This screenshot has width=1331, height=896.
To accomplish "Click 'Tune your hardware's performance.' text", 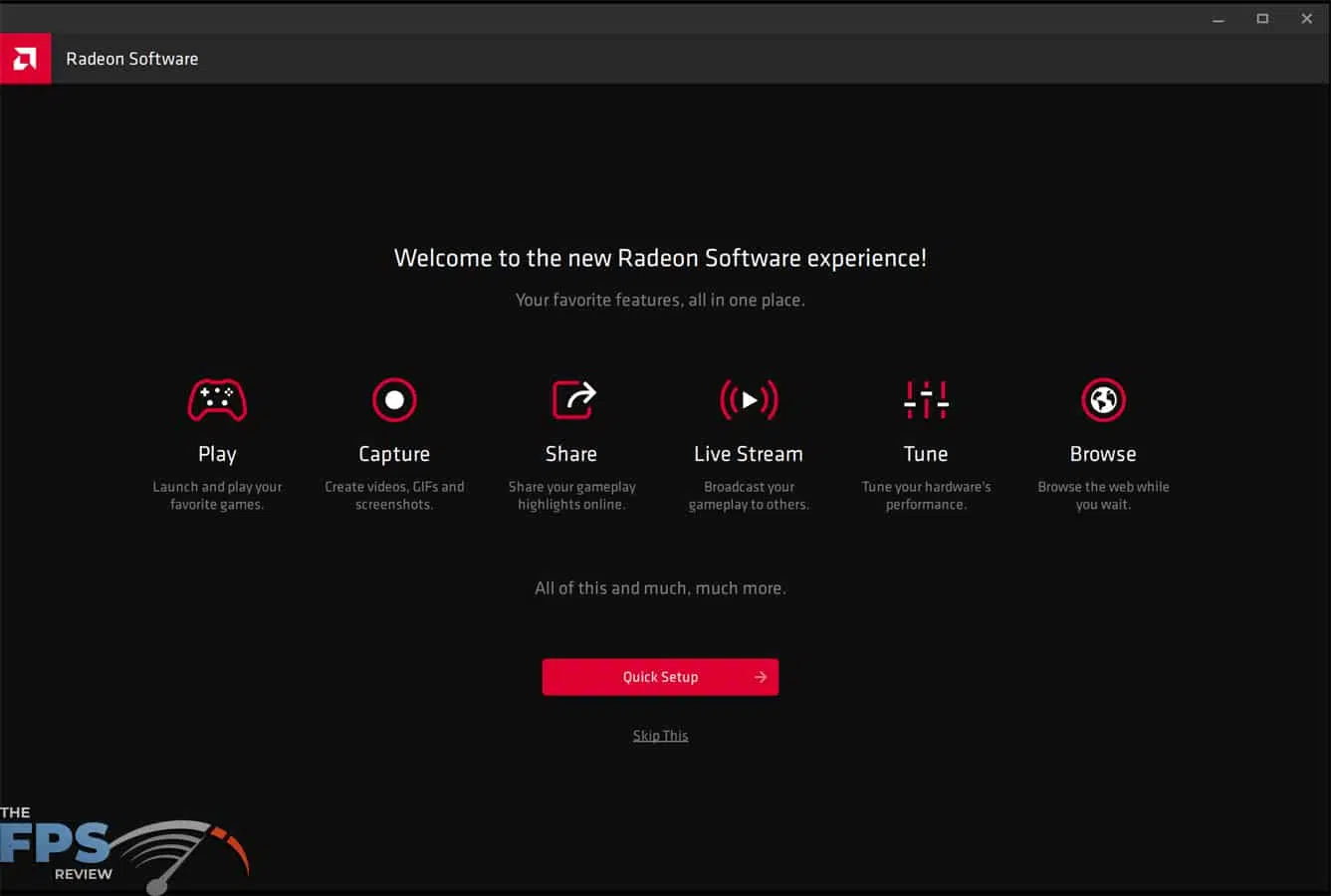I will click(x=926, y=496).
